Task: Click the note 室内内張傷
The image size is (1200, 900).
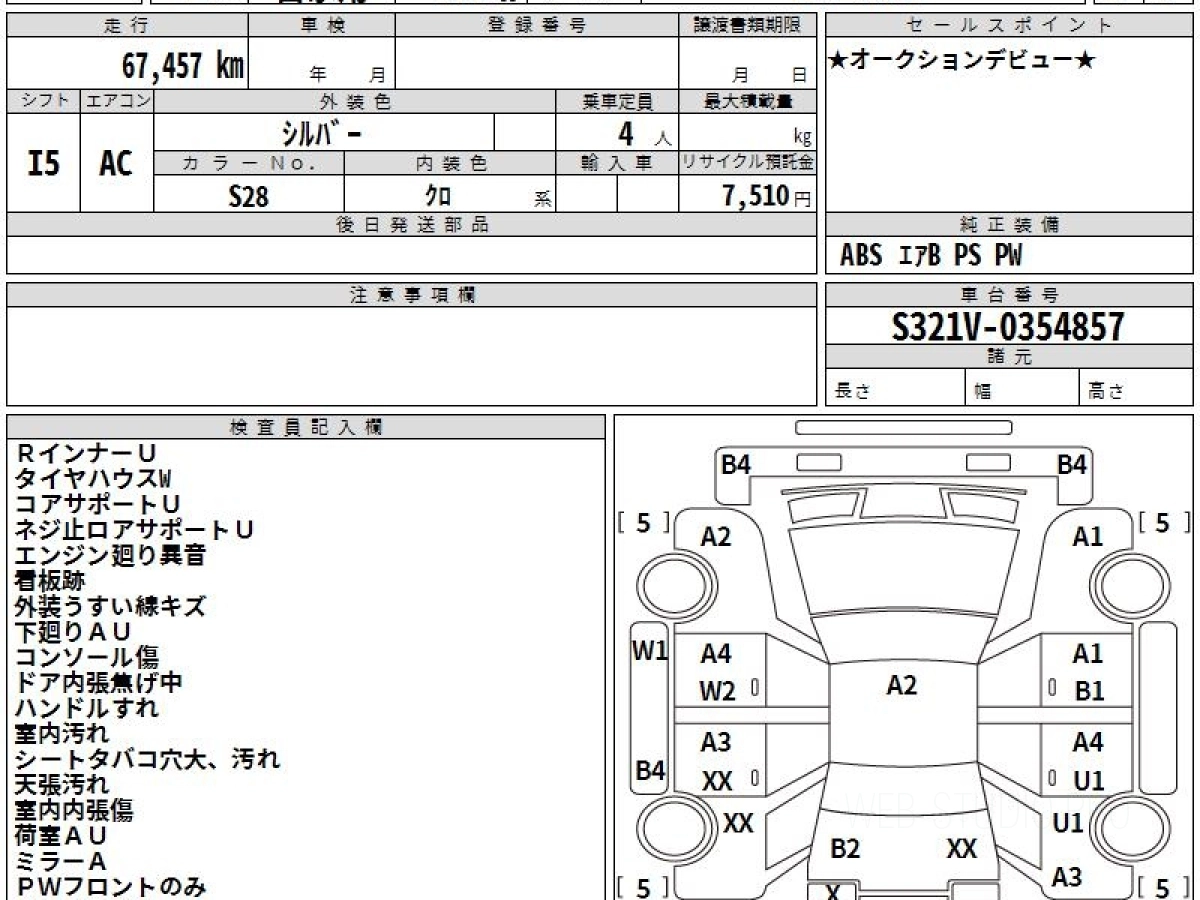Action: (x=74, y=810)
